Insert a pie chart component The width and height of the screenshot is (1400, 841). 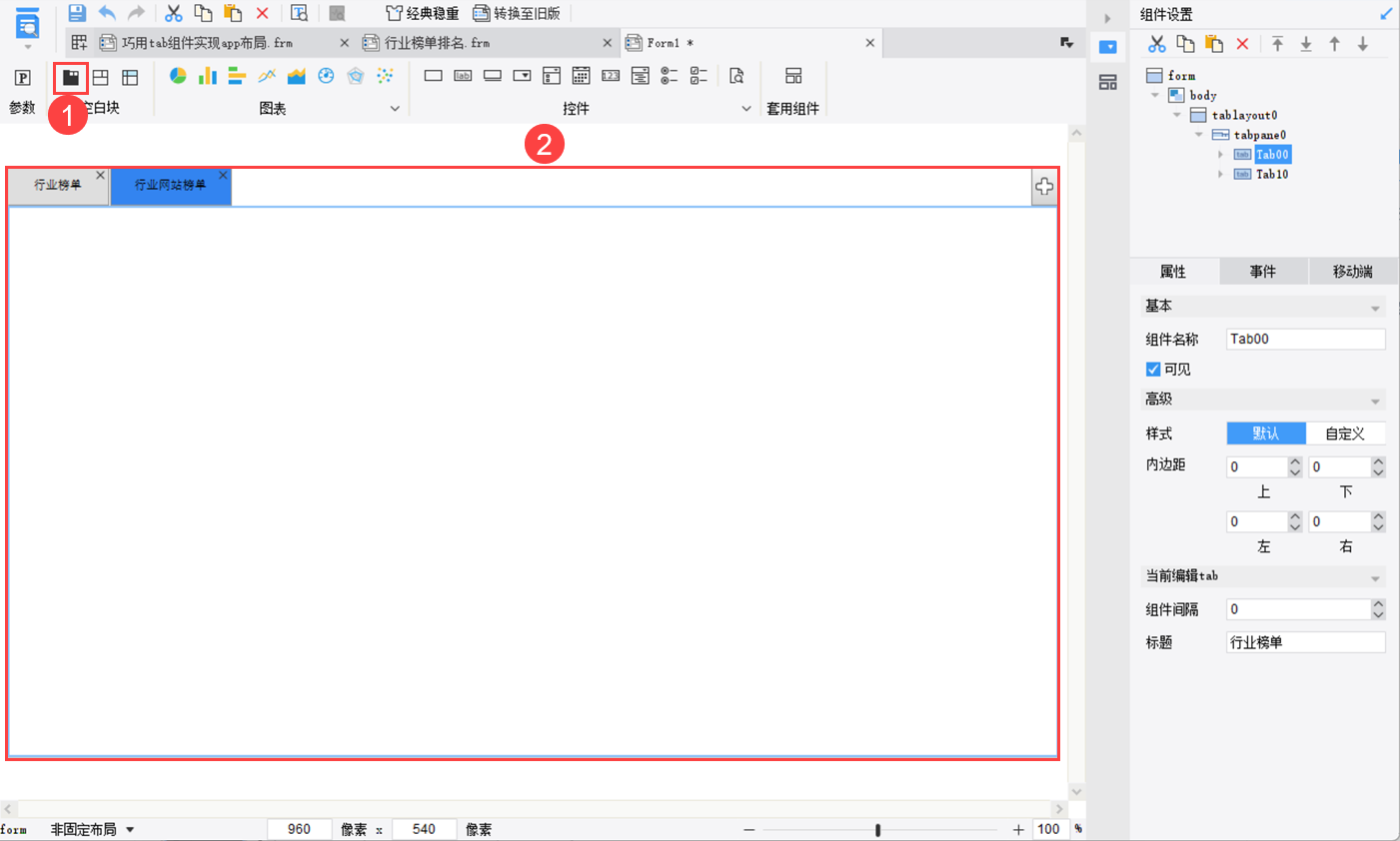coord(178,76)
